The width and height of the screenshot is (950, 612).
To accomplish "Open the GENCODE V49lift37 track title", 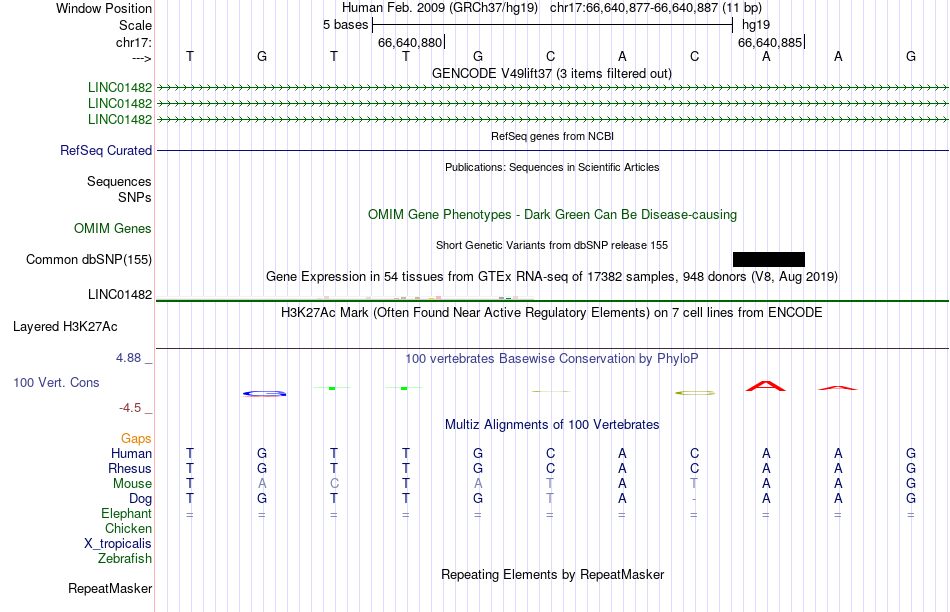I will tap(552, 73).
